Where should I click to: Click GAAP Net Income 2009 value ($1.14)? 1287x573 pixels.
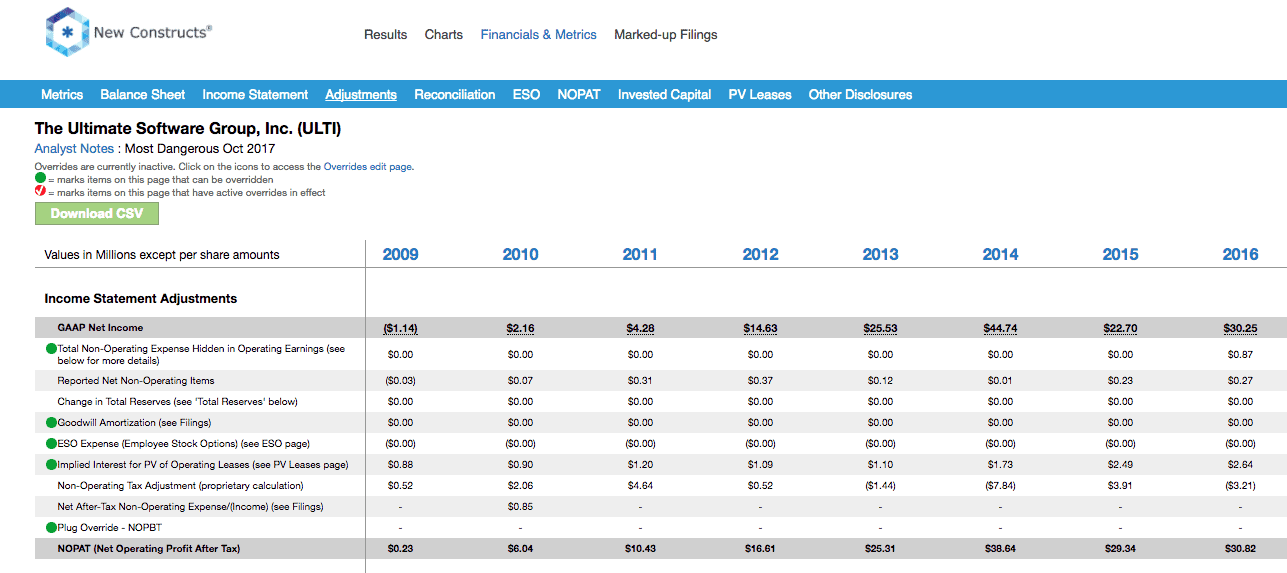pos(400,328)
